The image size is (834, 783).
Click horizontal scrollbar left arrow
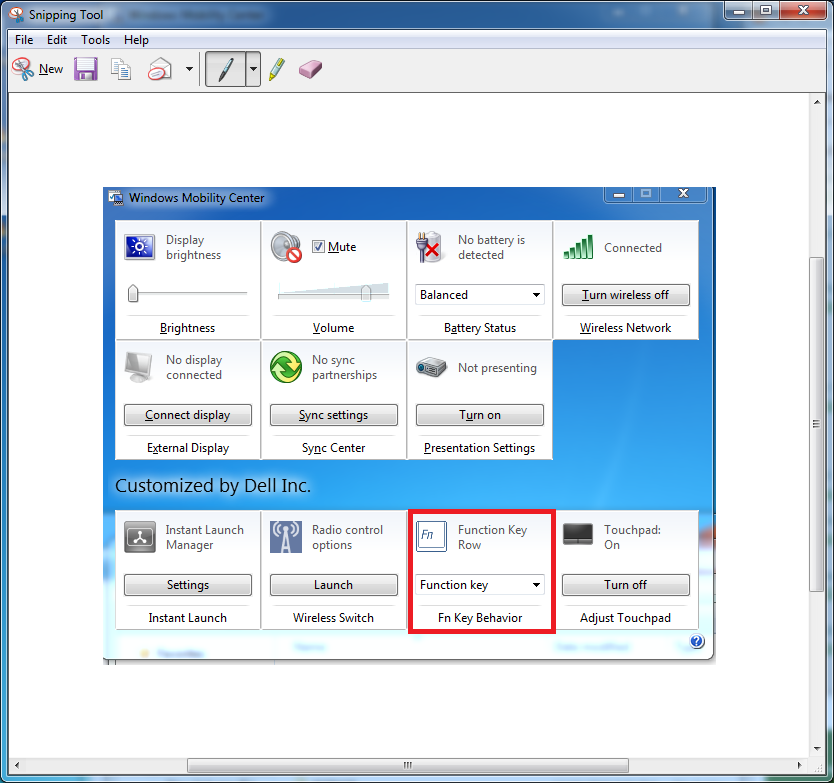(x=17, y=765)
